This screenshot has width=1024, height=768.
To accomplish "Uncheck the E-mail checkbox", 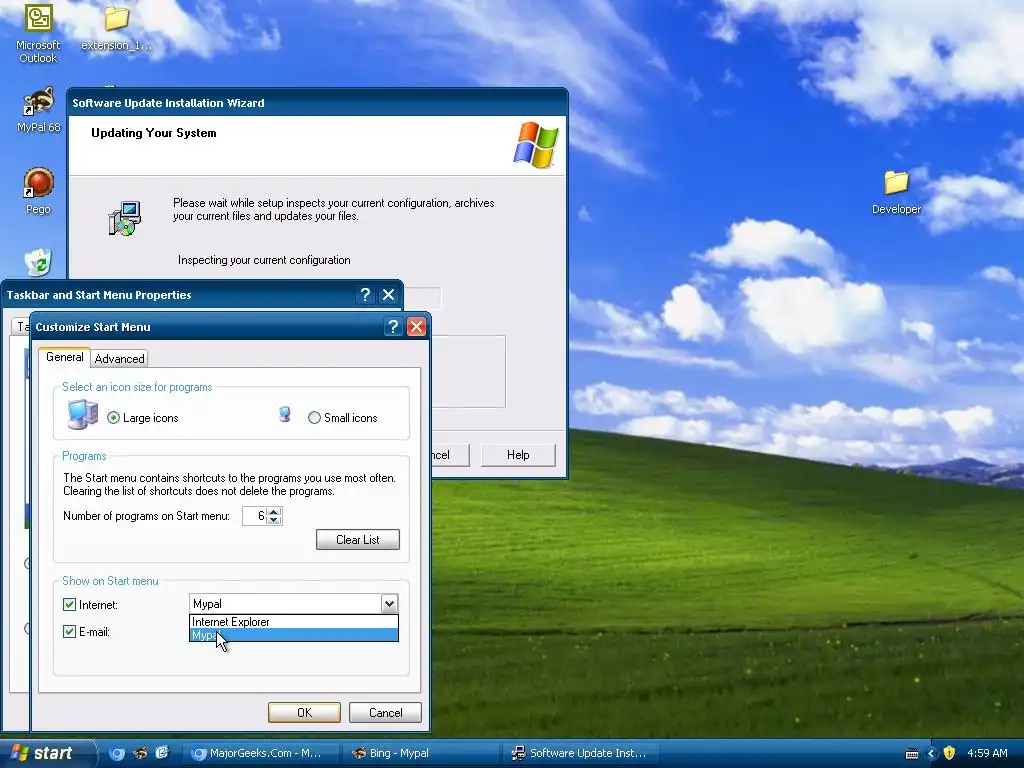I will pos(69,632).
